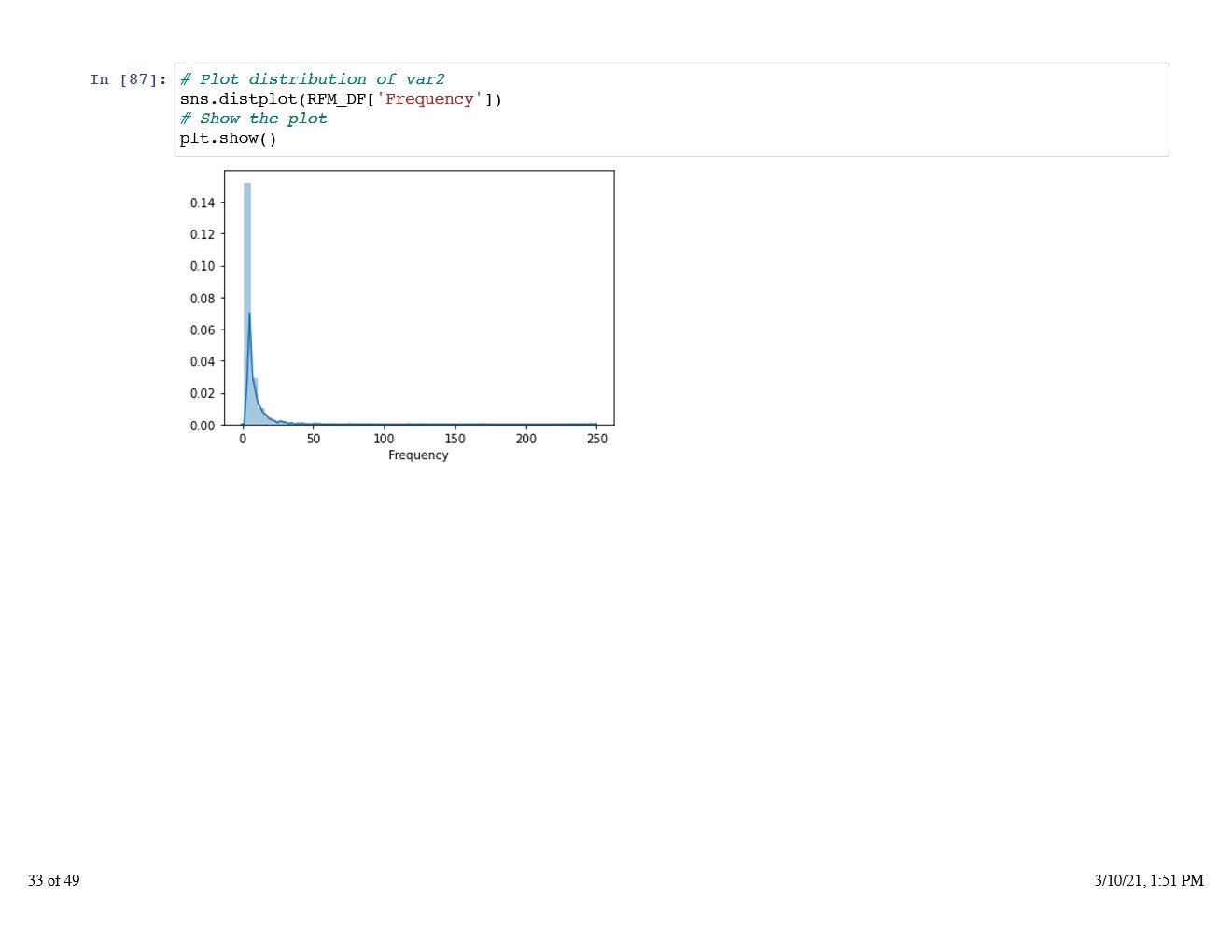Image resolution: width=1232 pixels, height=952 pixels.
Task: Click the sns.distplot code line
Action: tap(340, 100)
